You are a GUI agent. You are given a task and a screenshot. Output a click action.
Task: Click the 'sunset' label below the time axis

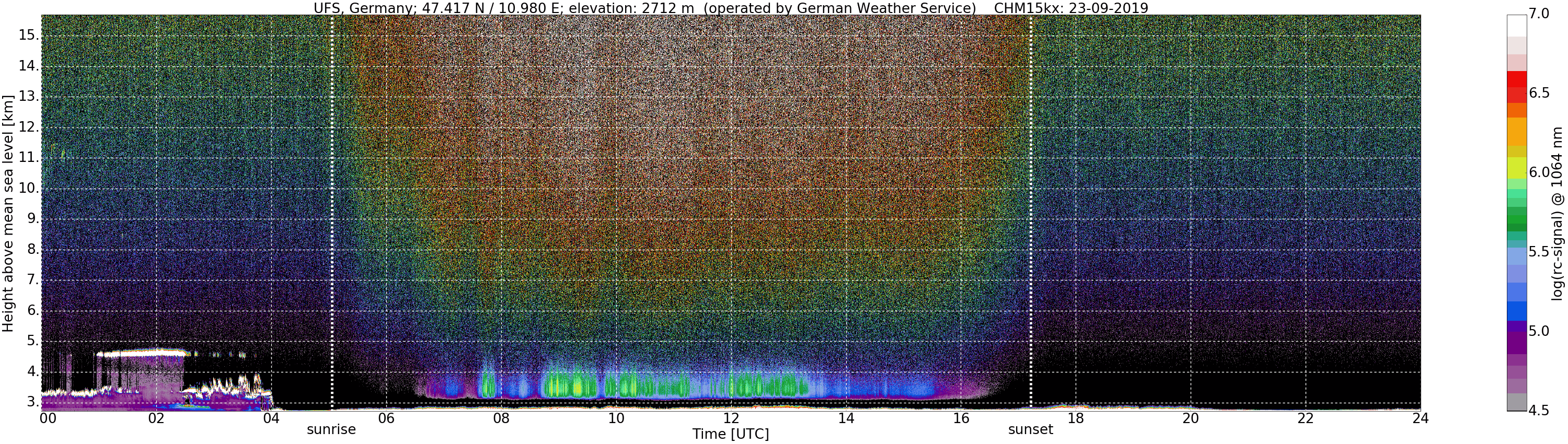(1031, 429)
